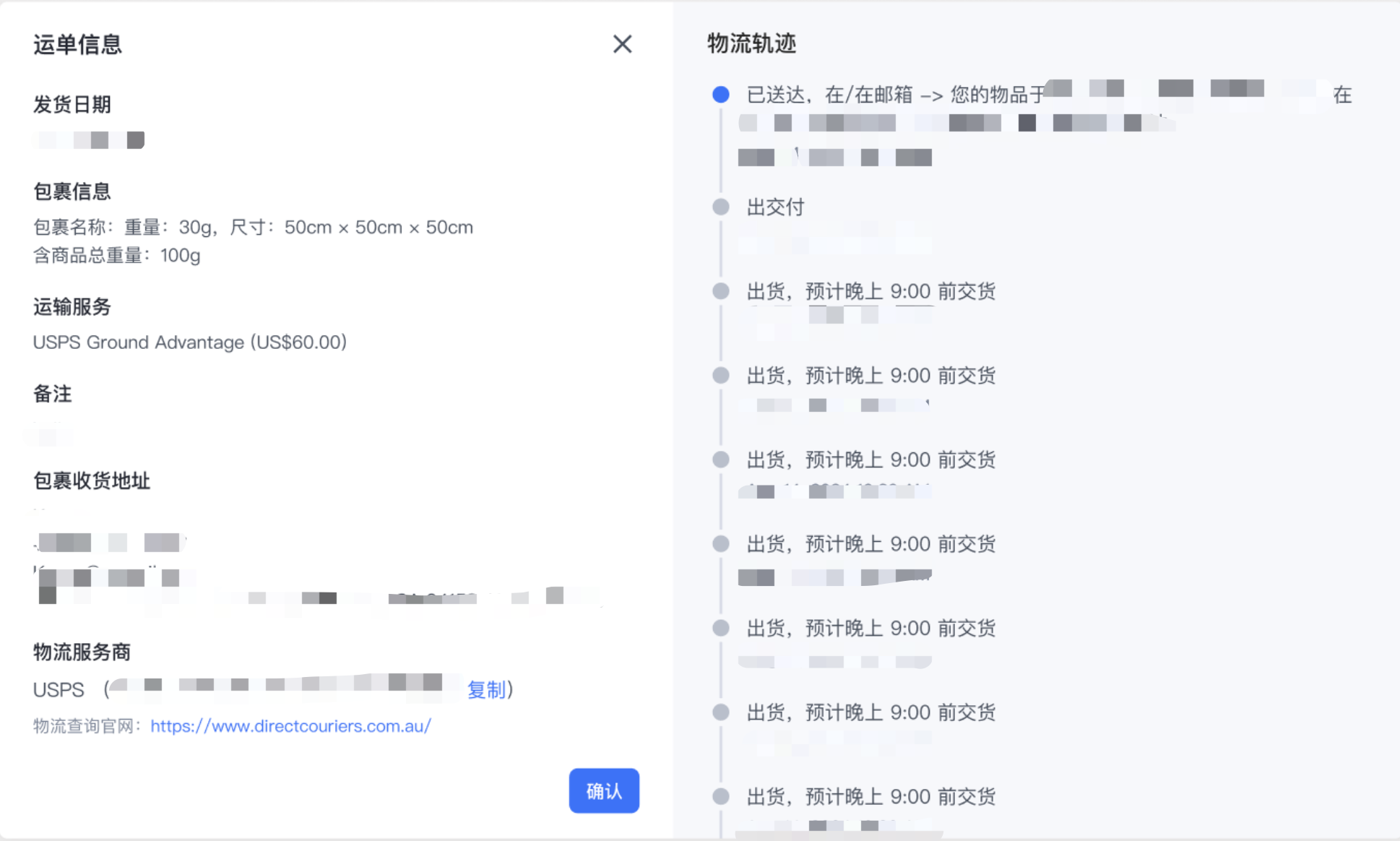Click the 出交付 tracking entry text

click(775, 207)
